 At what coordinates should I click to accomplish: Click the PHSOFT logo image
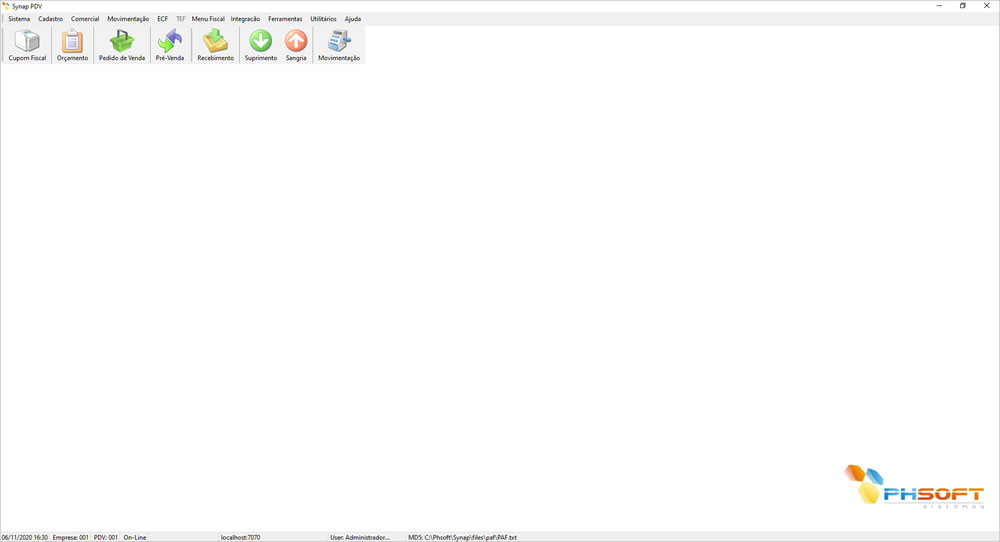coord(913,487)
